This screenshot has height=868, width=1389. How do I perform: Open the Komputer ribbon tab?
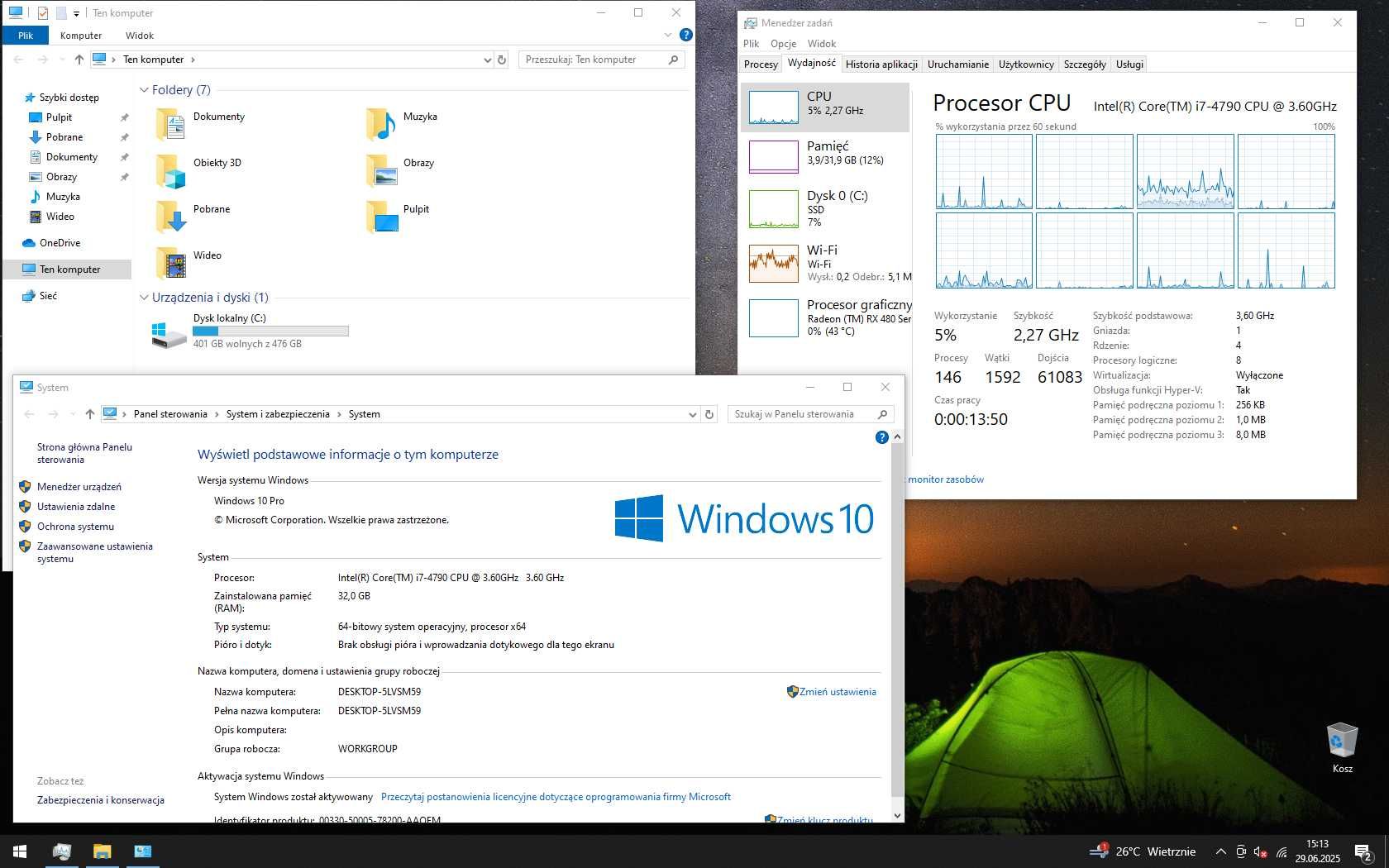point(81,36)
